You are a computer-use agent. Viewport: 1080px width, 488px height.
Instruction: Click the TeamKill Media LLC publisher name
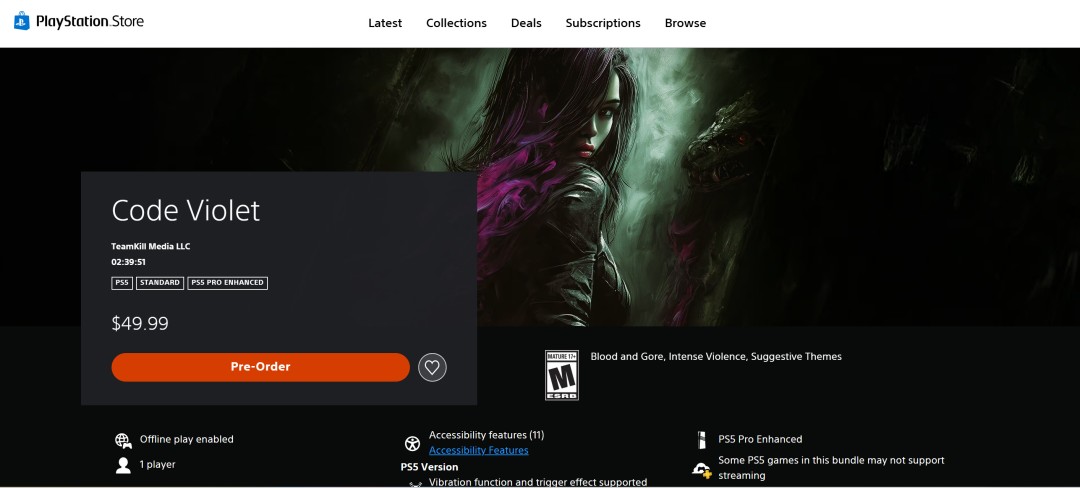pos(150,246)
